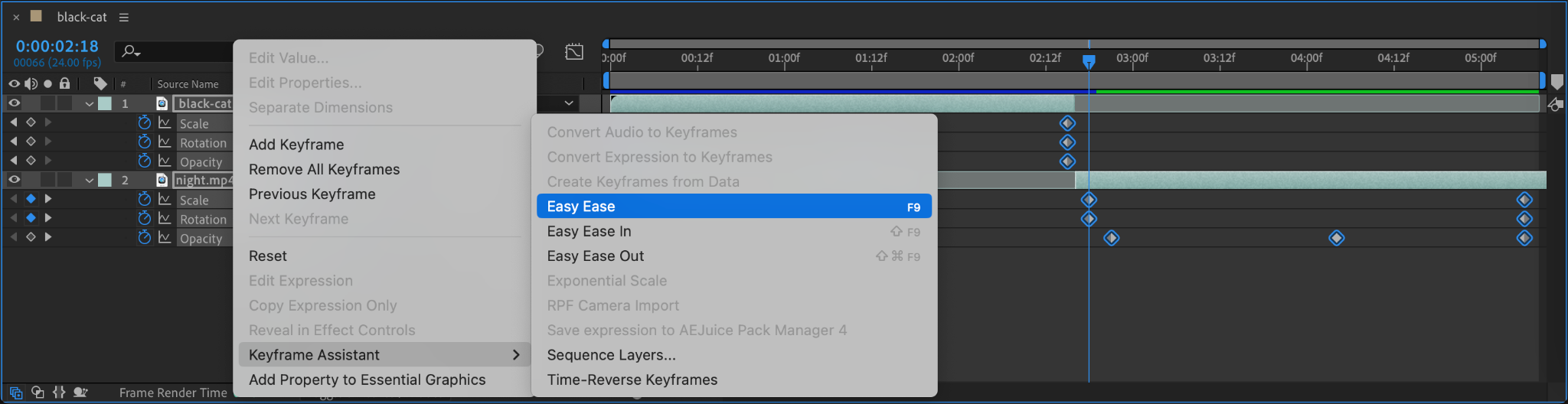1568x404 pixels.
Task: Toggle keyframe diamond for night.mp4 Scale
Action: point(31,199)
